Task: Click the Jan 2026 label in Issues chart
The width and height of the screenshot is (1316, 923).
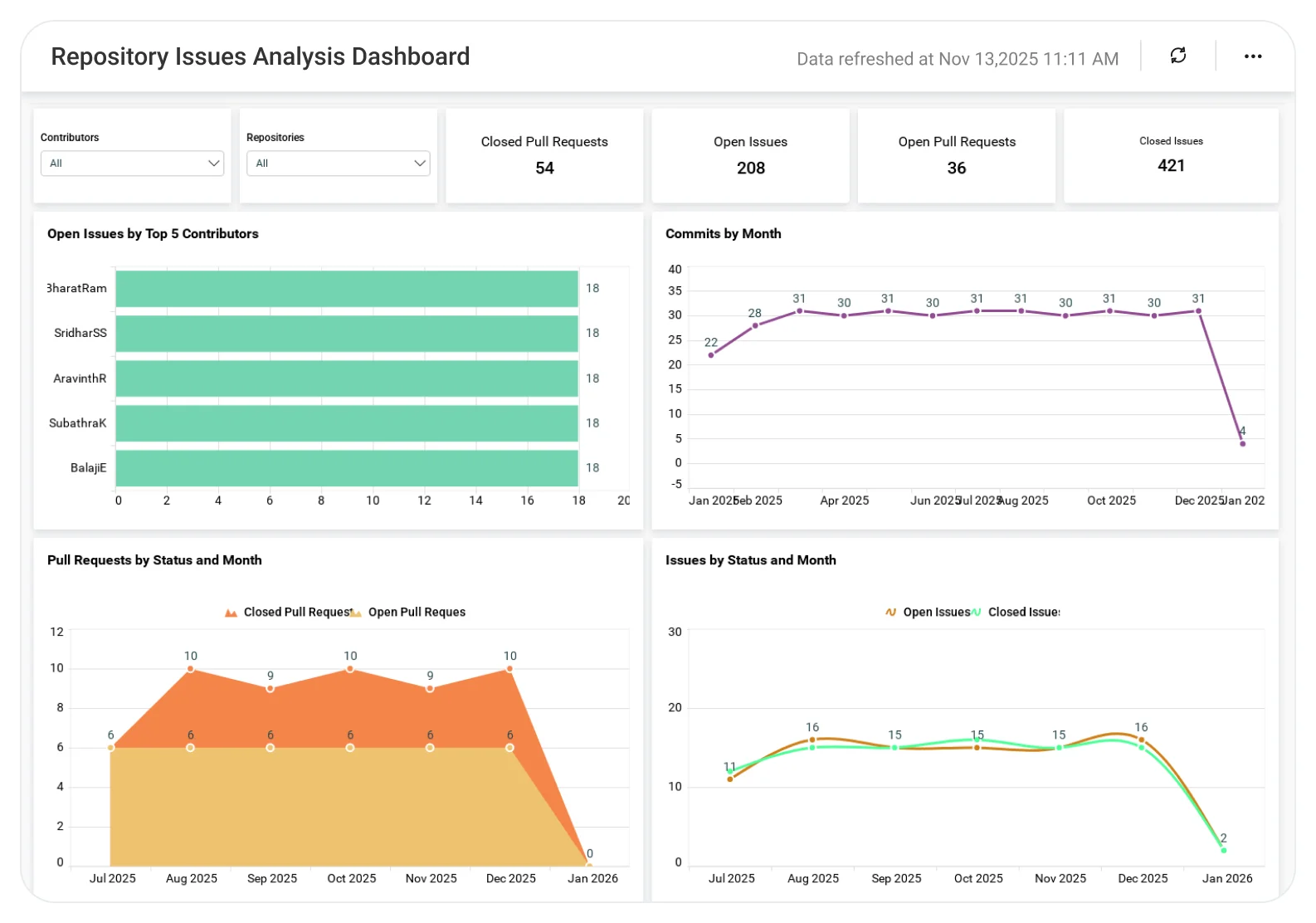Action: pos(1227,878)
